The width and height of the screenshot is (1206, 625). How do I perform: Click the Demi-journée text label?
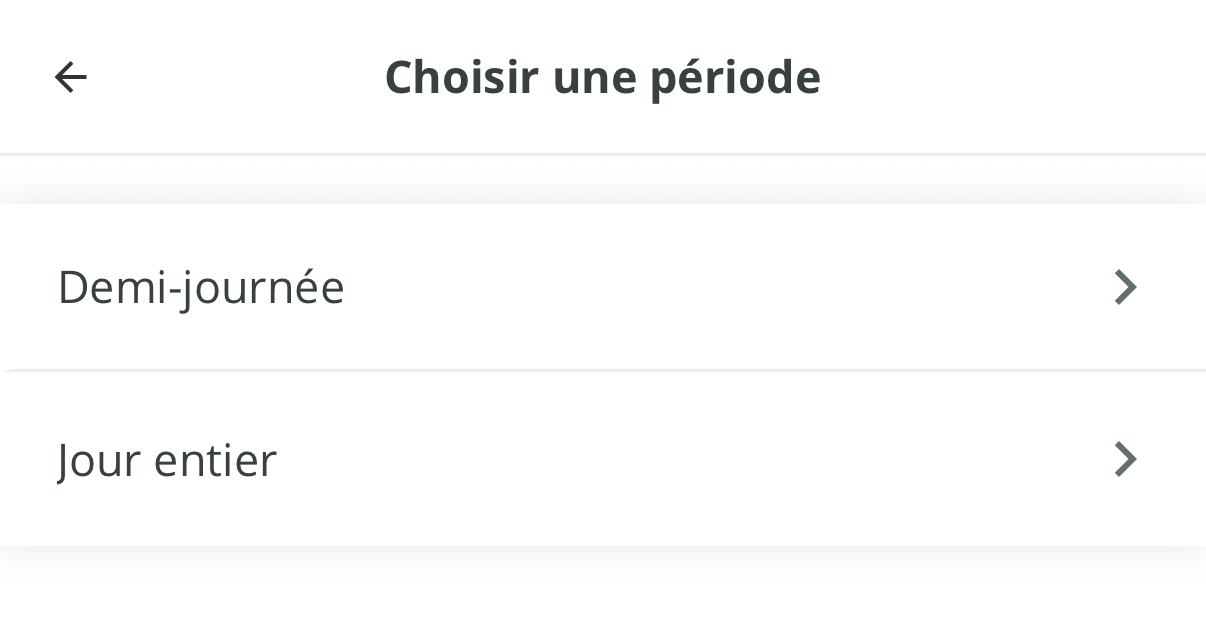pos(201,289)
